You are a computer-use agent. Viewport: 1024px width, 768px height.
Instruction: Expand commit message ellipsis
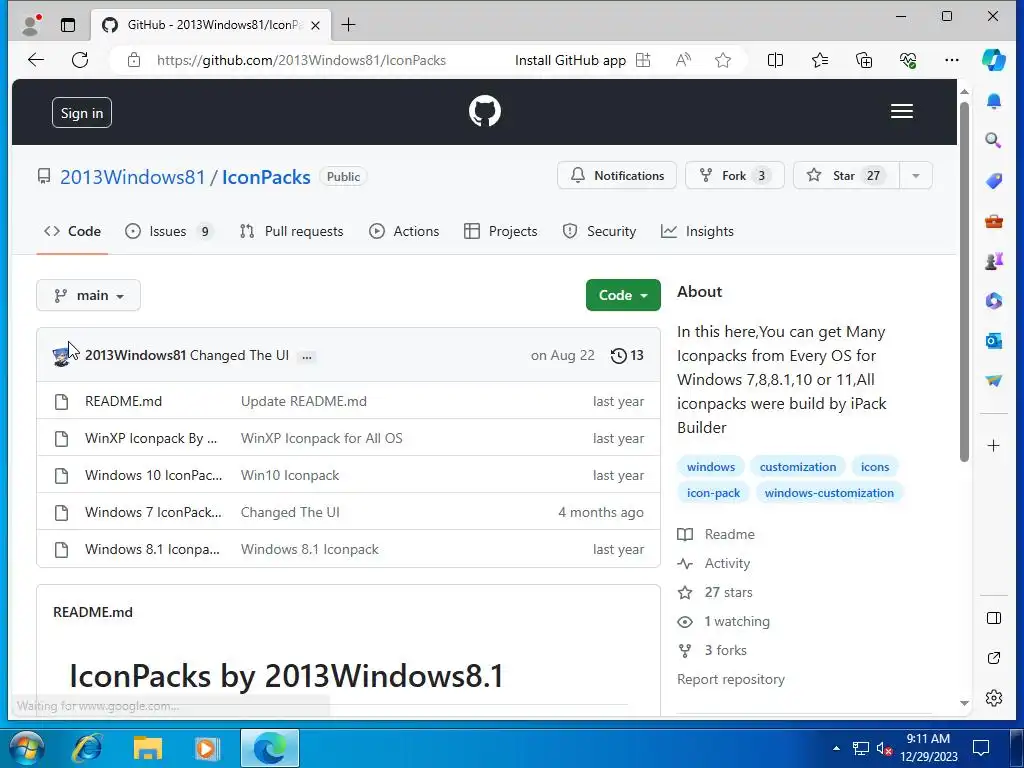click(306, 356)
